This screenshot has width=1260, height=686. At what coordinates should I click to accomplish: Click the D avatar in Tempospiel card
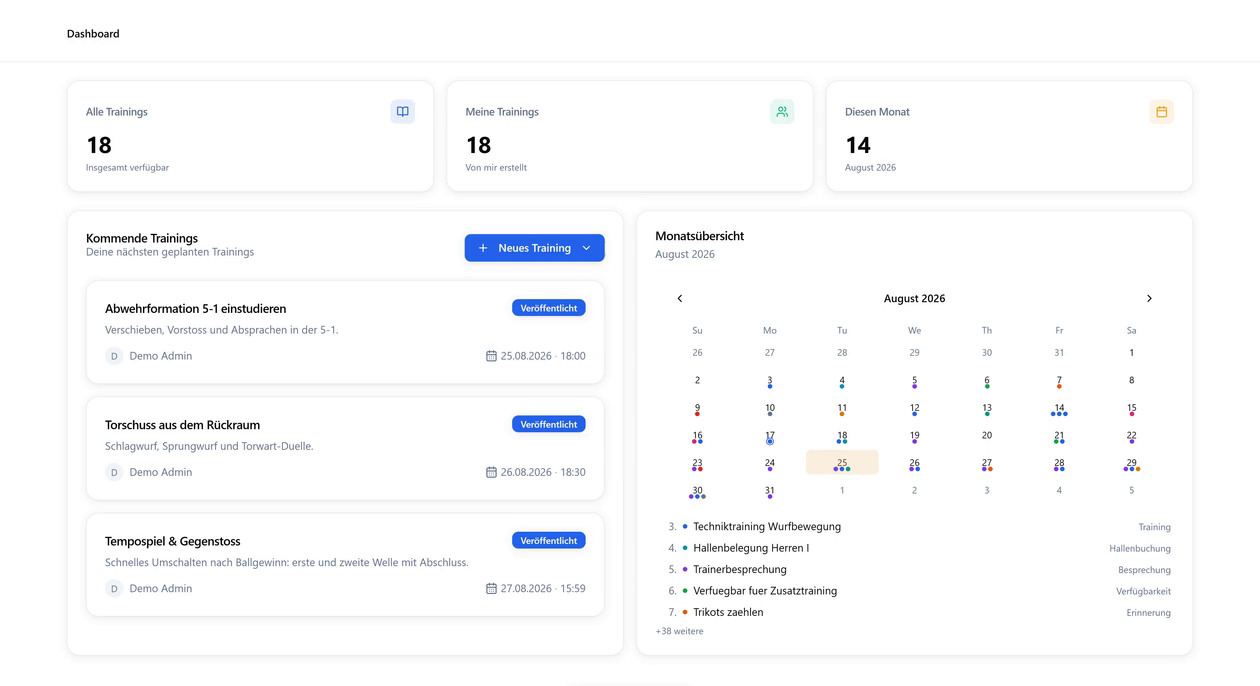point(114,588)
